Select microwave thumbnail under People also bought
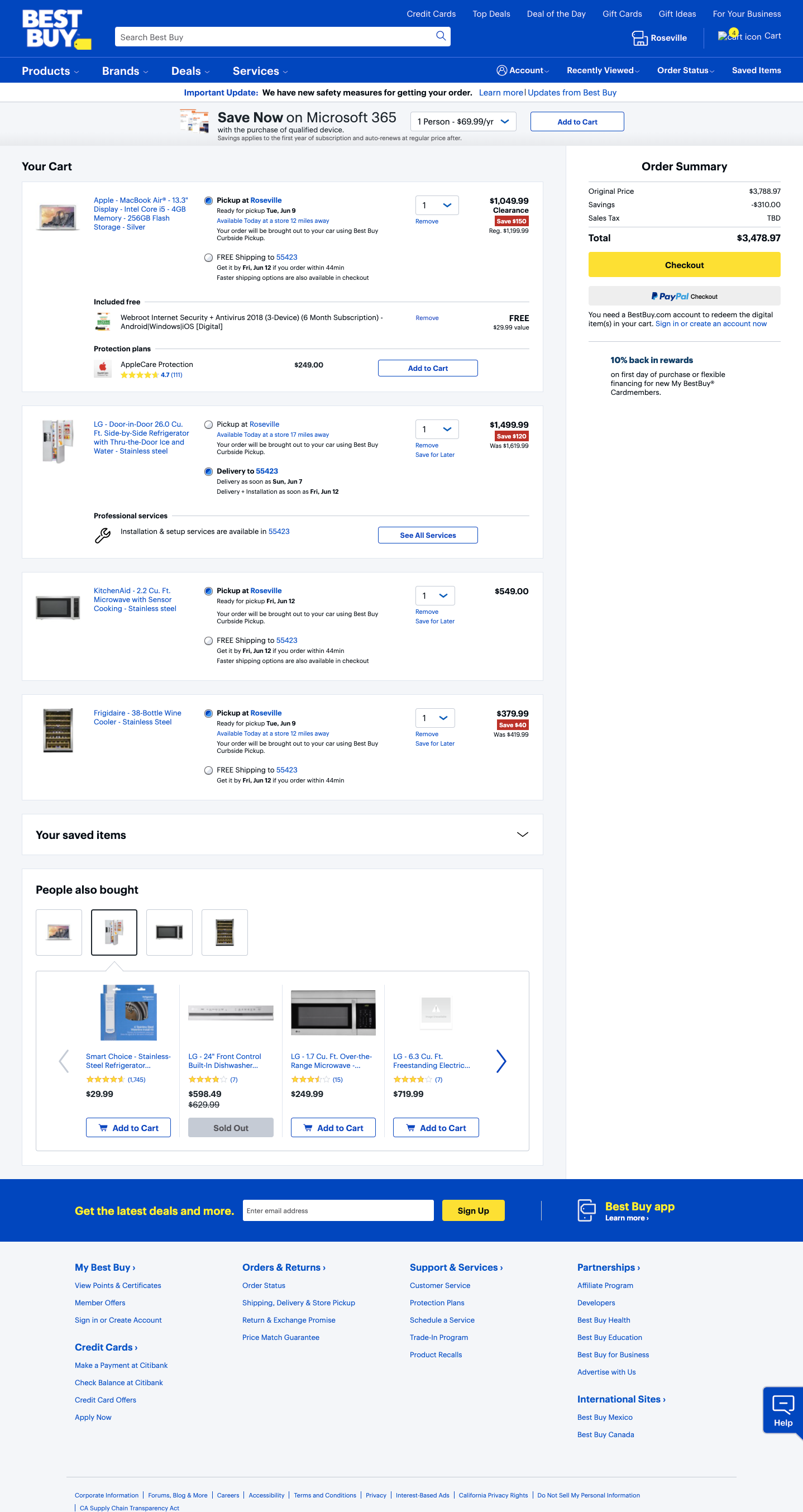This screenshot has width=803, height=1512. pyautogui.click(x=169, y=932)
